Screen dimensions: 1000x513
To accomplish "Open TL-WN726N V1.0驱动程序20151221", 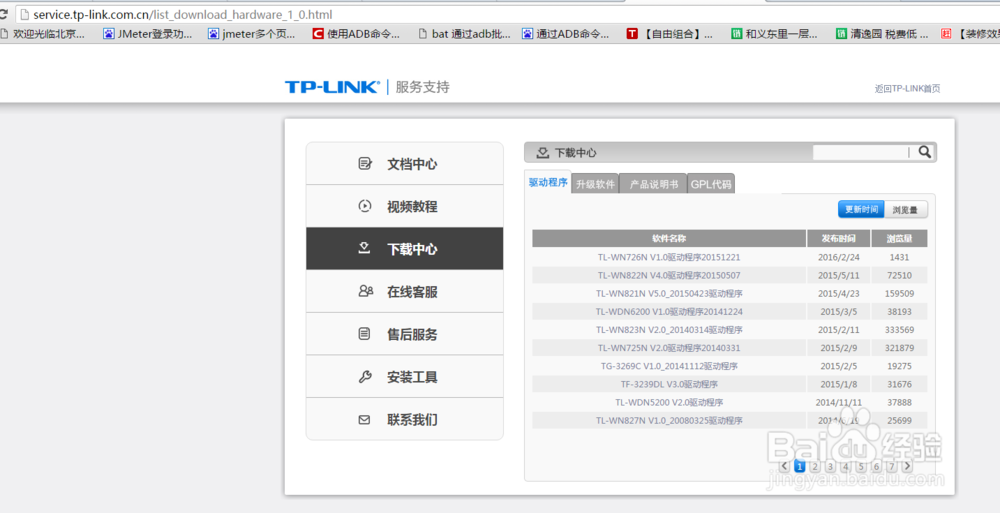I will click(x=668, y=257).
